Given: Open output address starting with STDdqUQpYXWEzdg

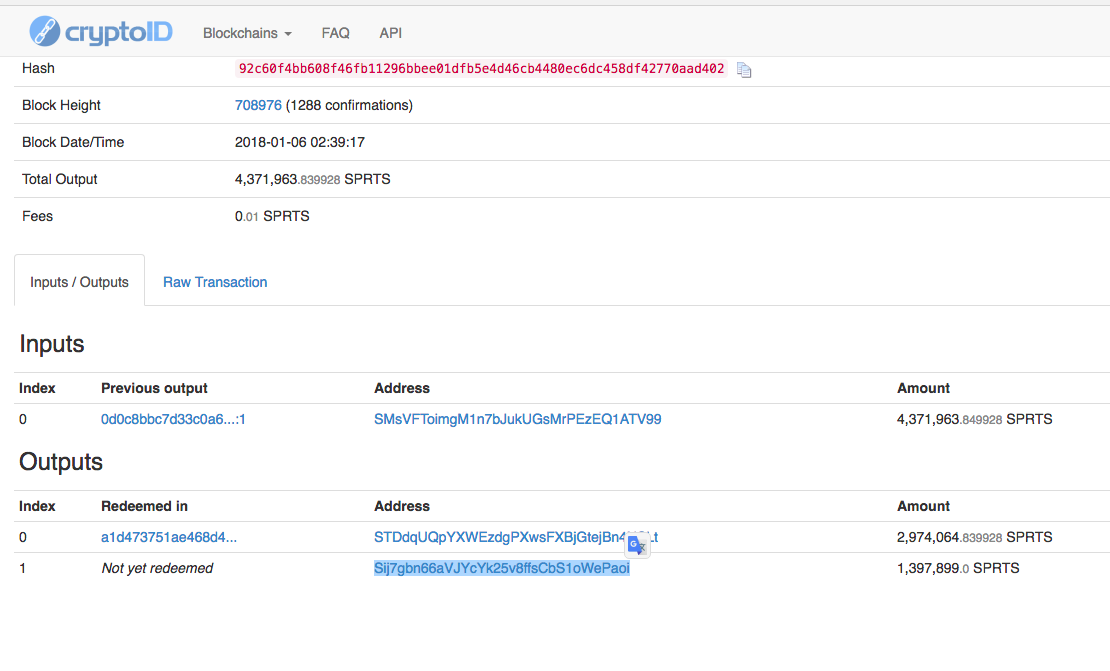Looking at the screenshot, I should [x=516, y=537].
